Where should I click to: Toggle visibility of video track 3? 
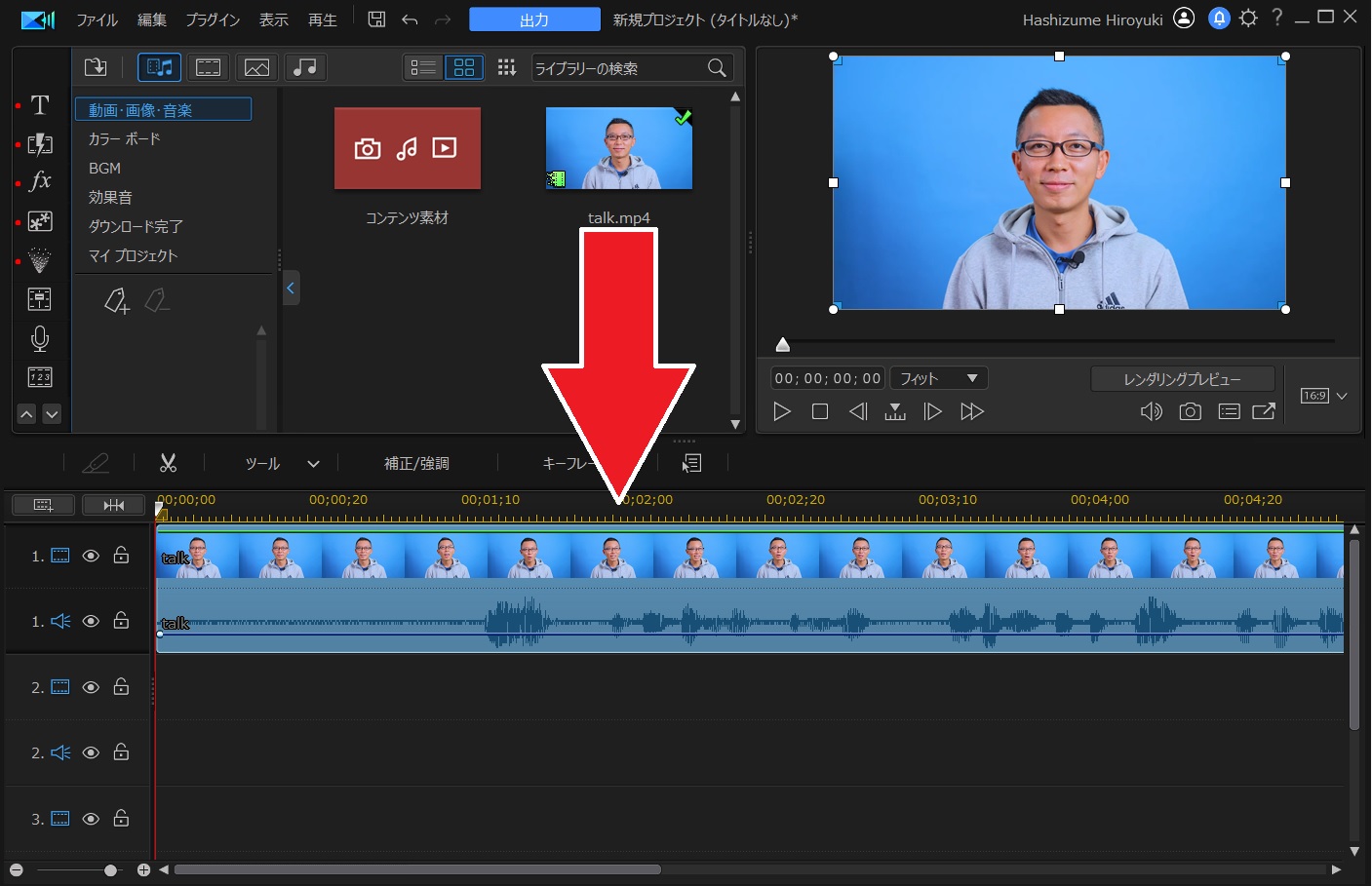(91, 819)
